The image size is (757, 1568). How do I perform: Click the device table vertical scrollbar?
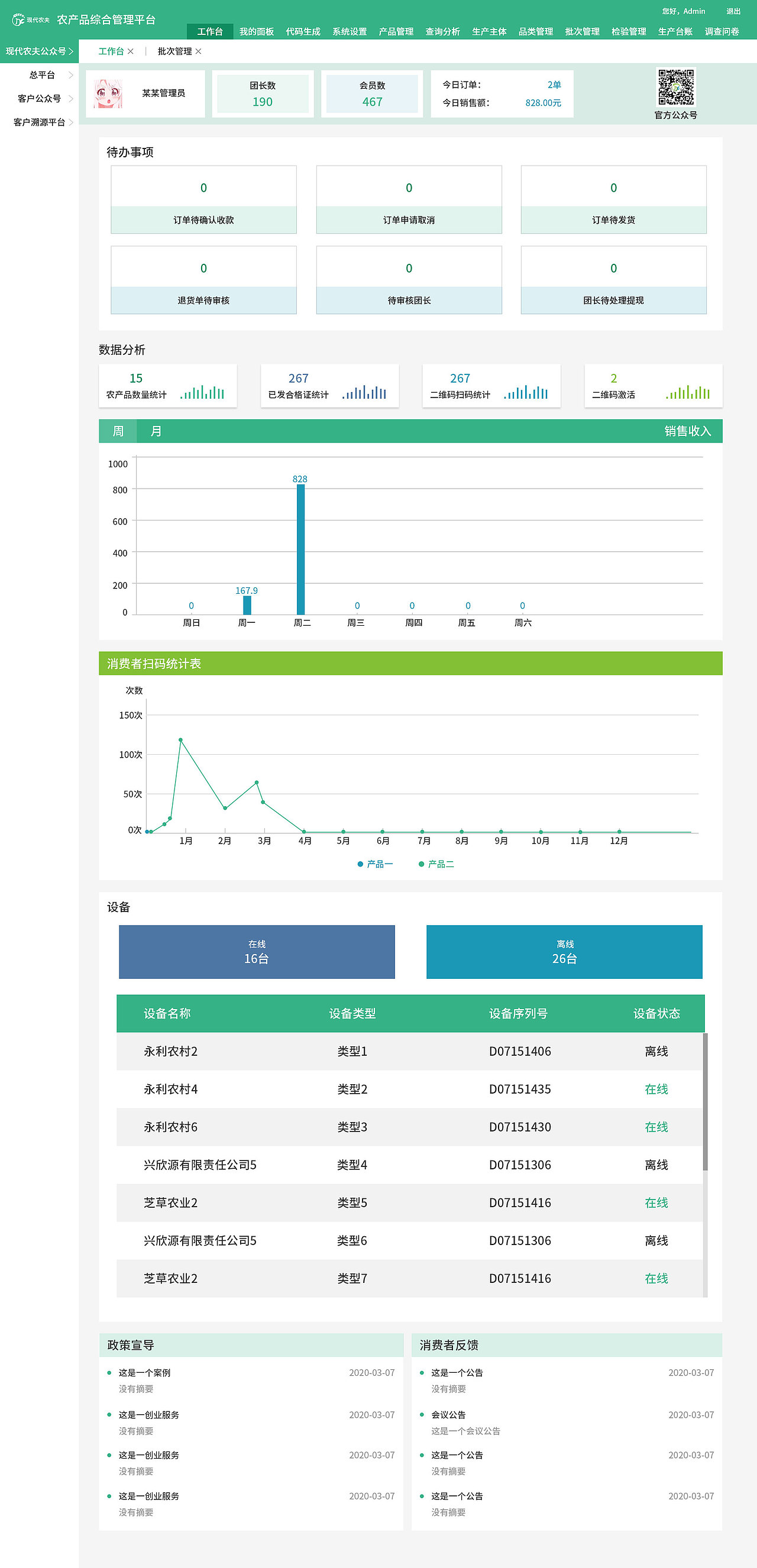coord(706,1101)
